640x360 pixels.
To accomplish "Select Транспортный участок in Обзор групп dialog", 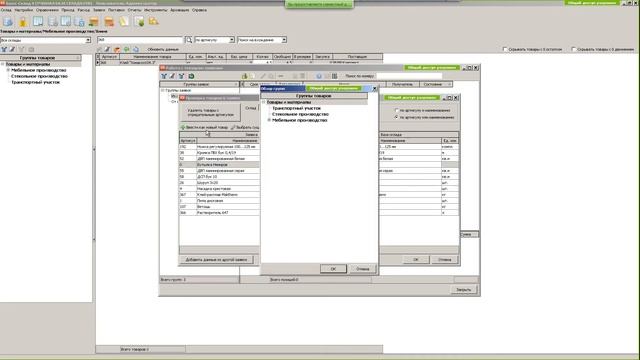I will [296, 108].
